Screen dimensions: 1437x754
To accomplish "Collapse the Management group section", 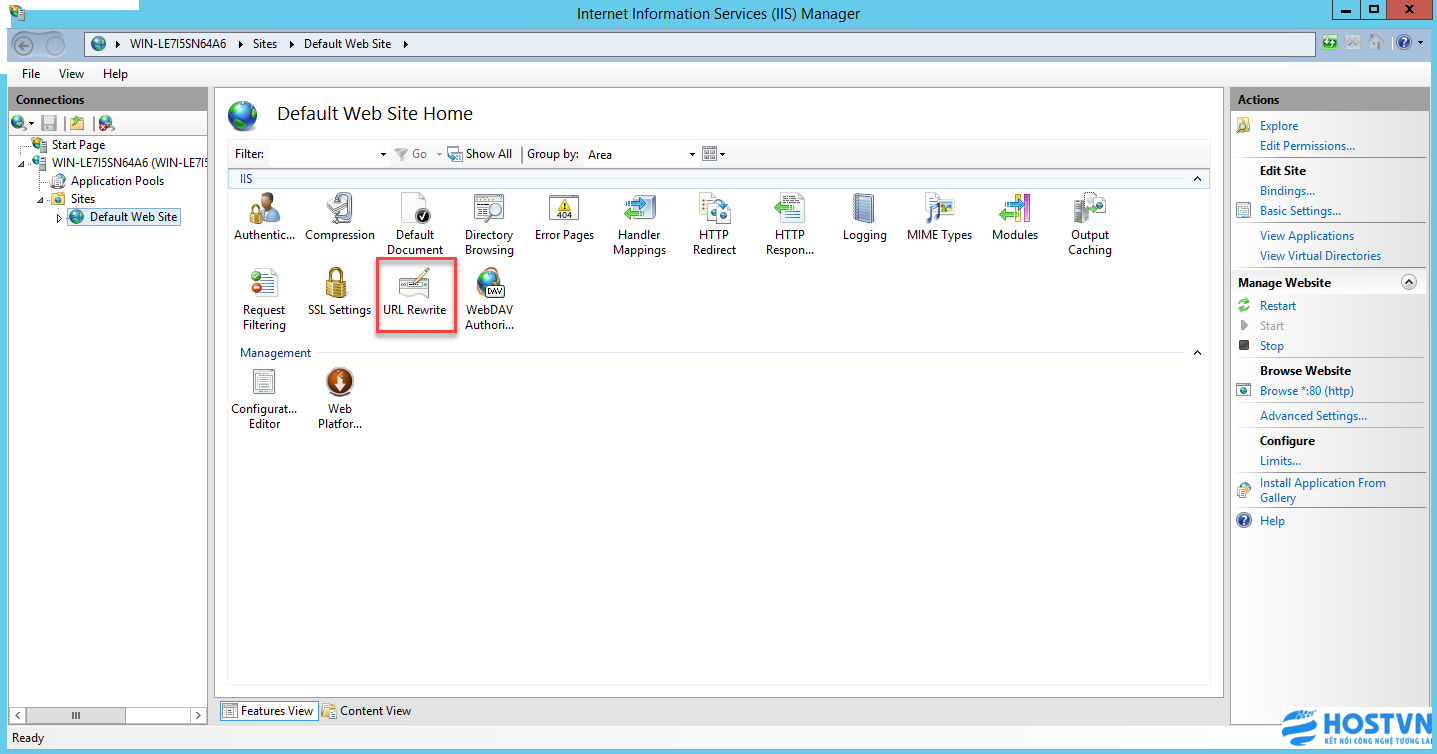I will pos(1197,353).
